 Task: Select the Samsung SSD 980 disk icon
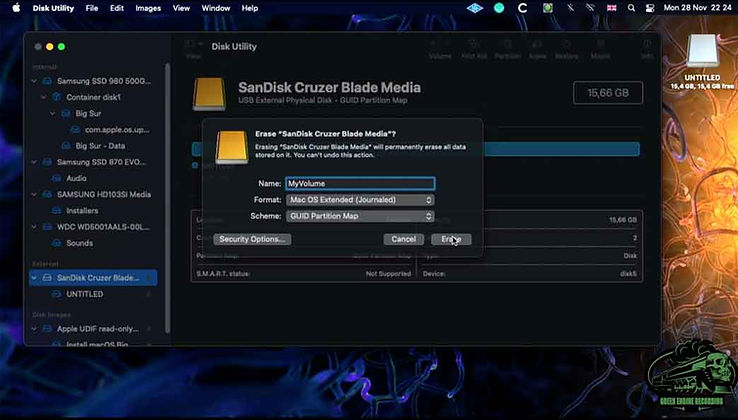coord(47,81)
